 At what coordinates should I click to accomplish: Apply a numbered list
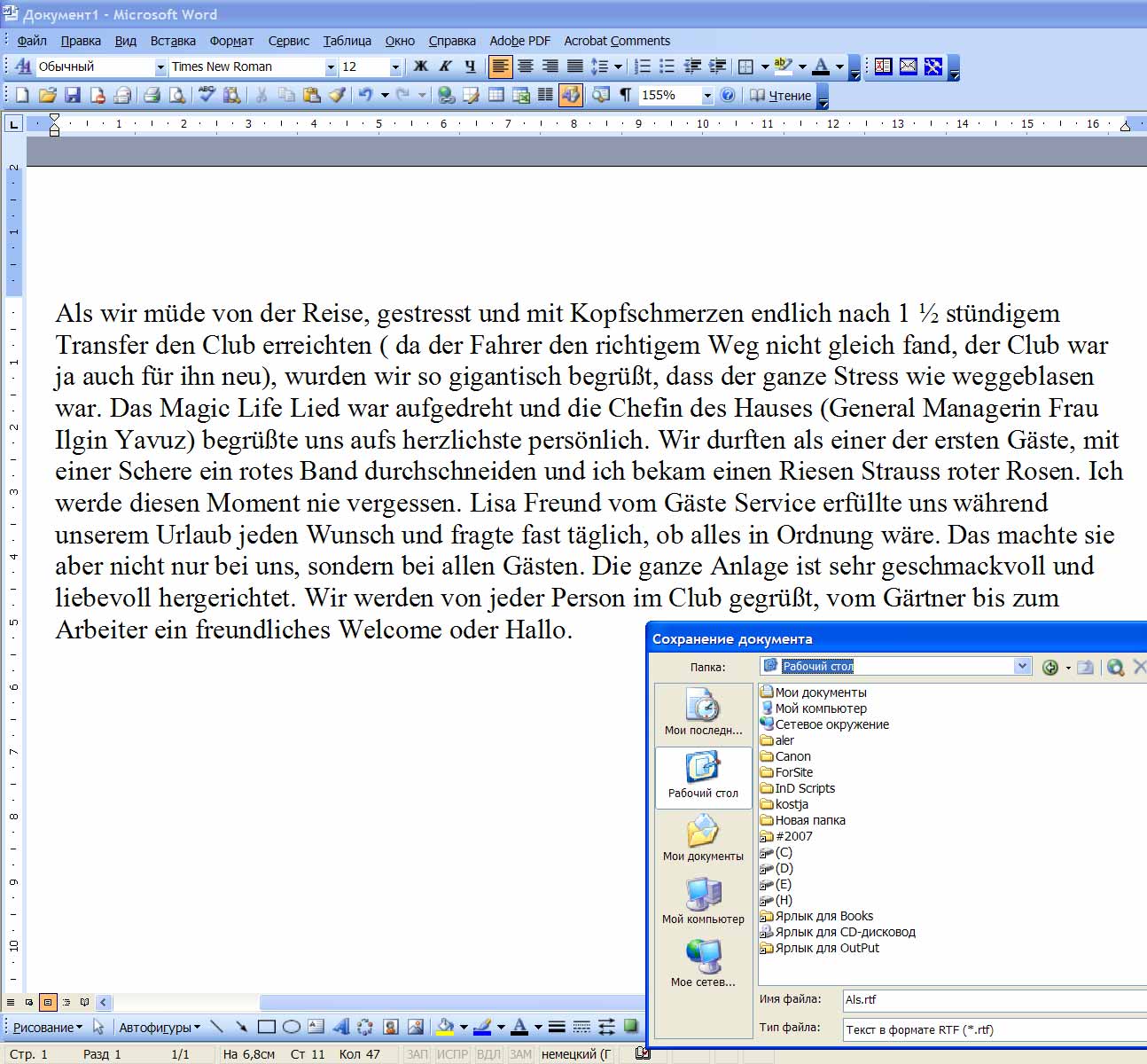pos(643,66)
